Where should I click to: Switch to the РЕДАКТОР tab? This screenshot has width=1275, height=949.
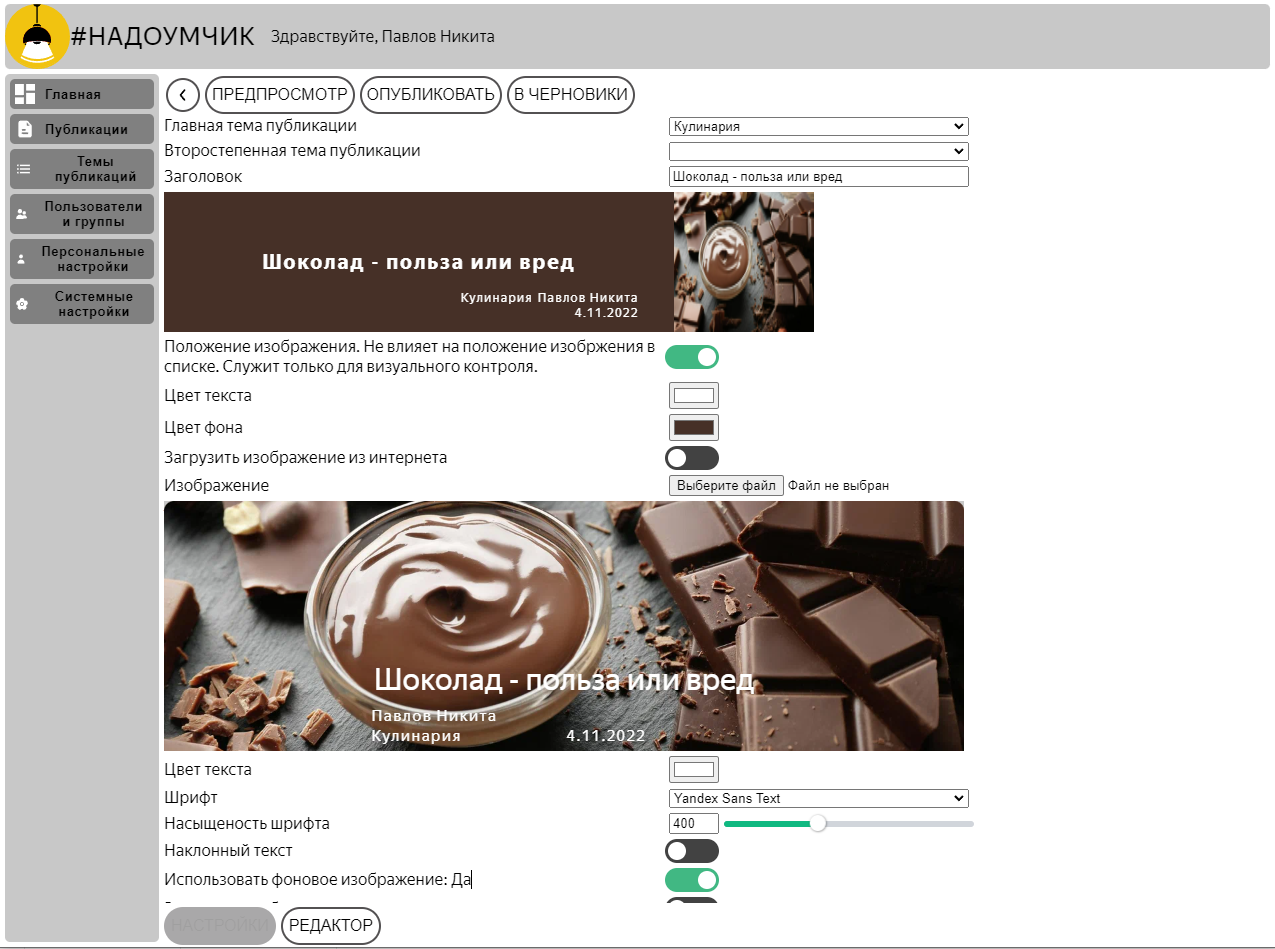tap(331, 926)
